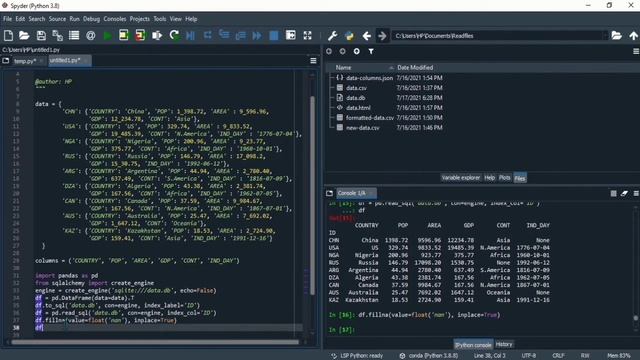Image resolution: width=640 pixels, height=360 pixels.
Task: Switch to the temp.py editor tab
Action: pyautogui.click(x=28, y=61)
